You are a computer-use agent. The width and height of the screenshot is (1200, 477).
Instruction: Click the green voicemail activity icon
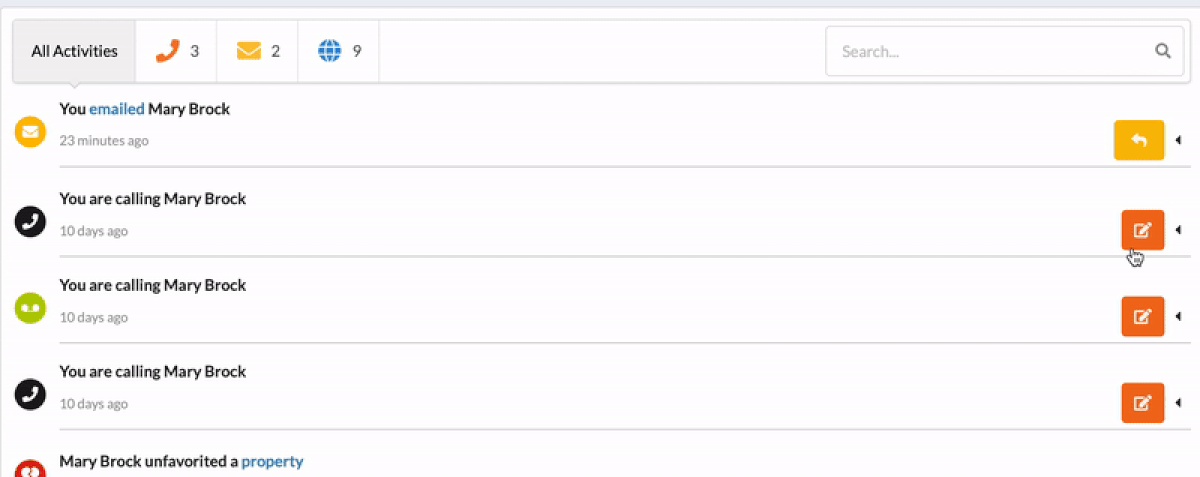pyautogui.click(x=31, y=308)
